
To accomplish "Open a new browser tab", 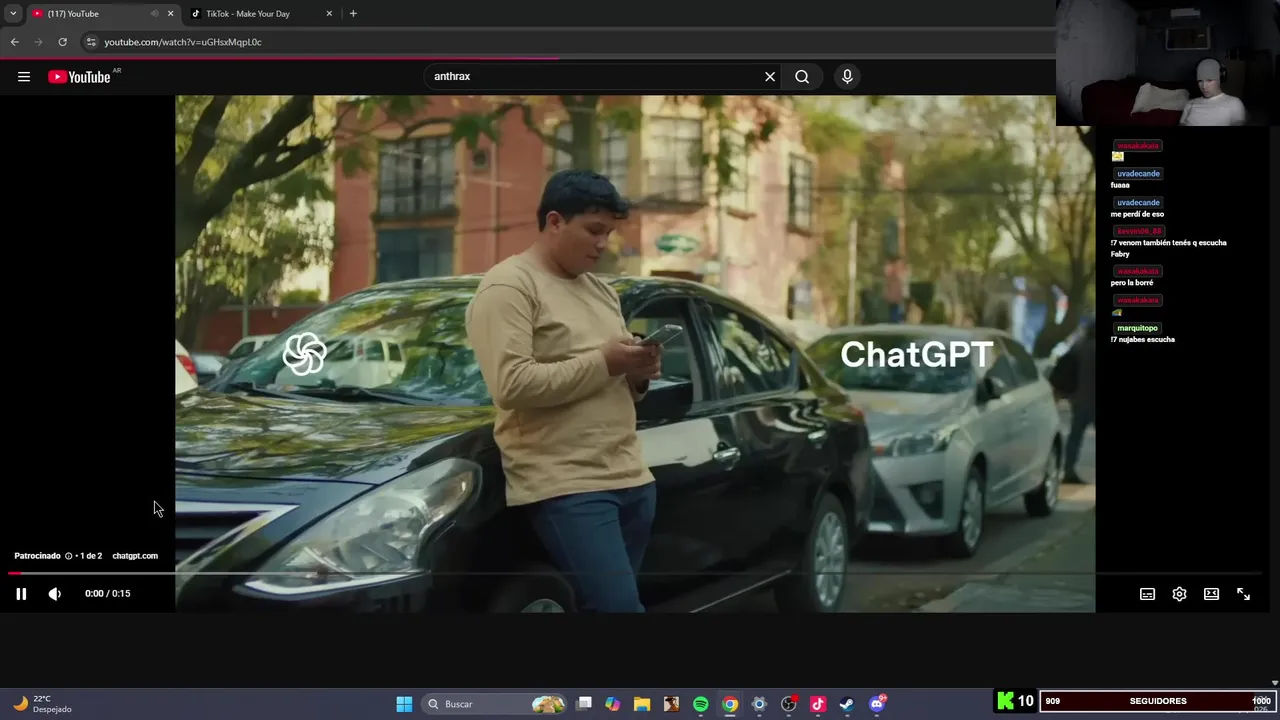I will click(x=353, y=14).
